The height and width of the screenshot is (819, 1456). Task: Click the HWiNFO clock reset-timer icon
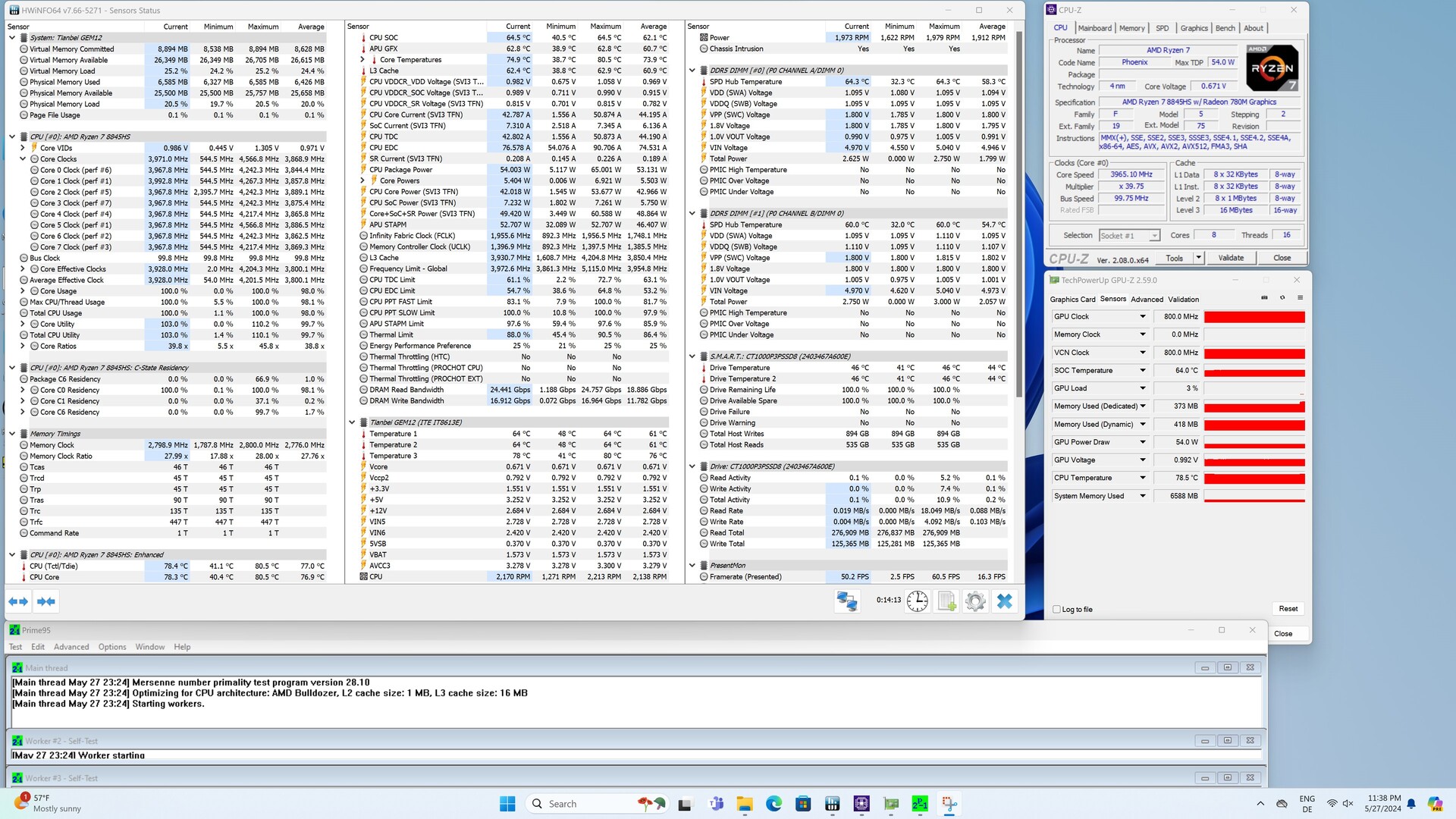[918, 601]
